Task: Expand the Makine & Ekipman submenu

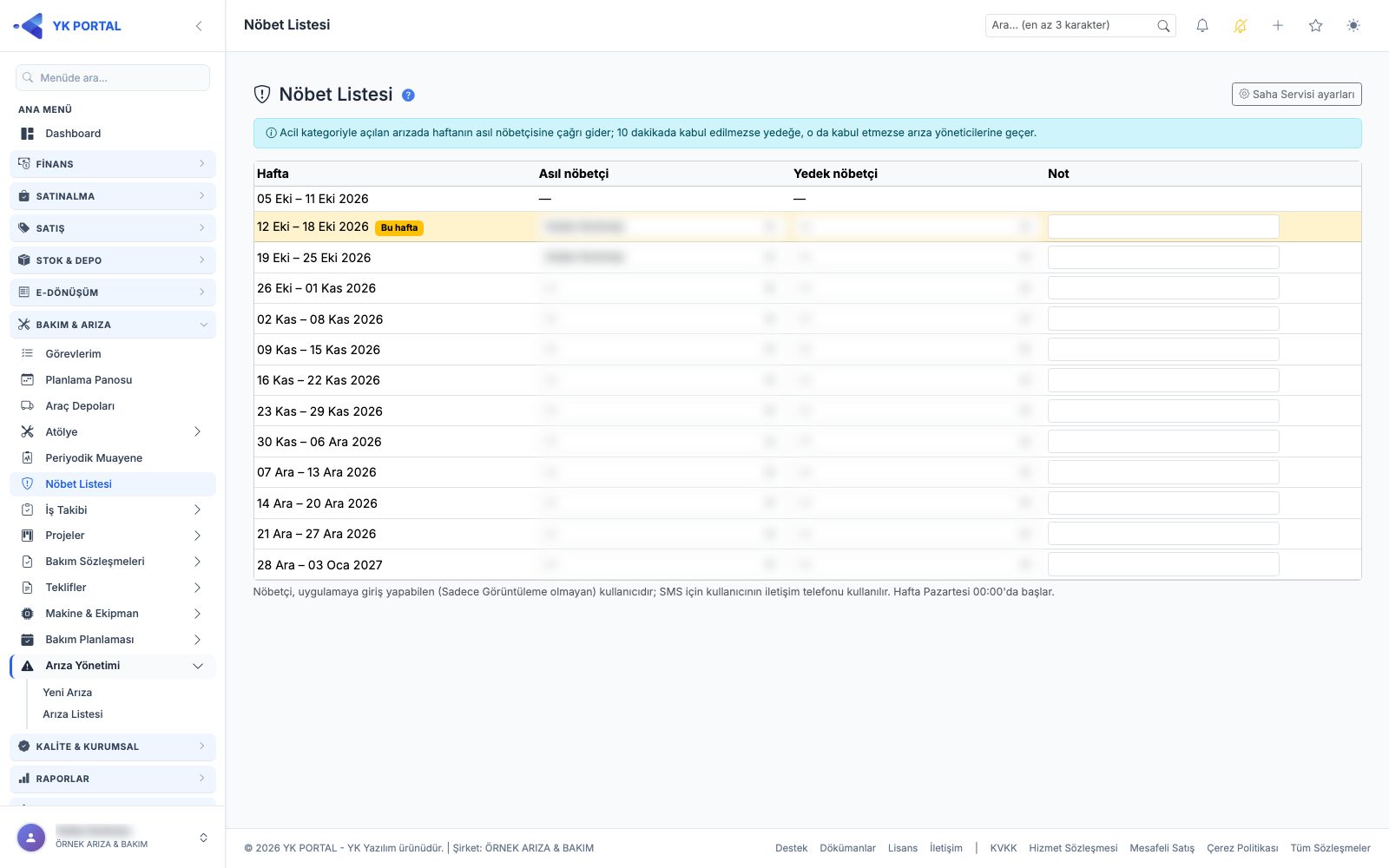Action: (x=113, y=614)
